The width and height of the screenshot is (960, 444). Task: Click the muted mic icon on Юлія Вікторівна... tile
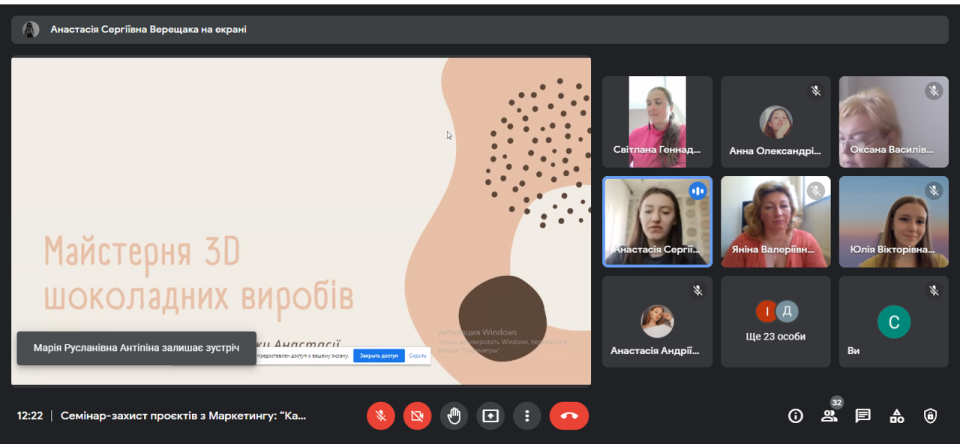tap(934, 191)
